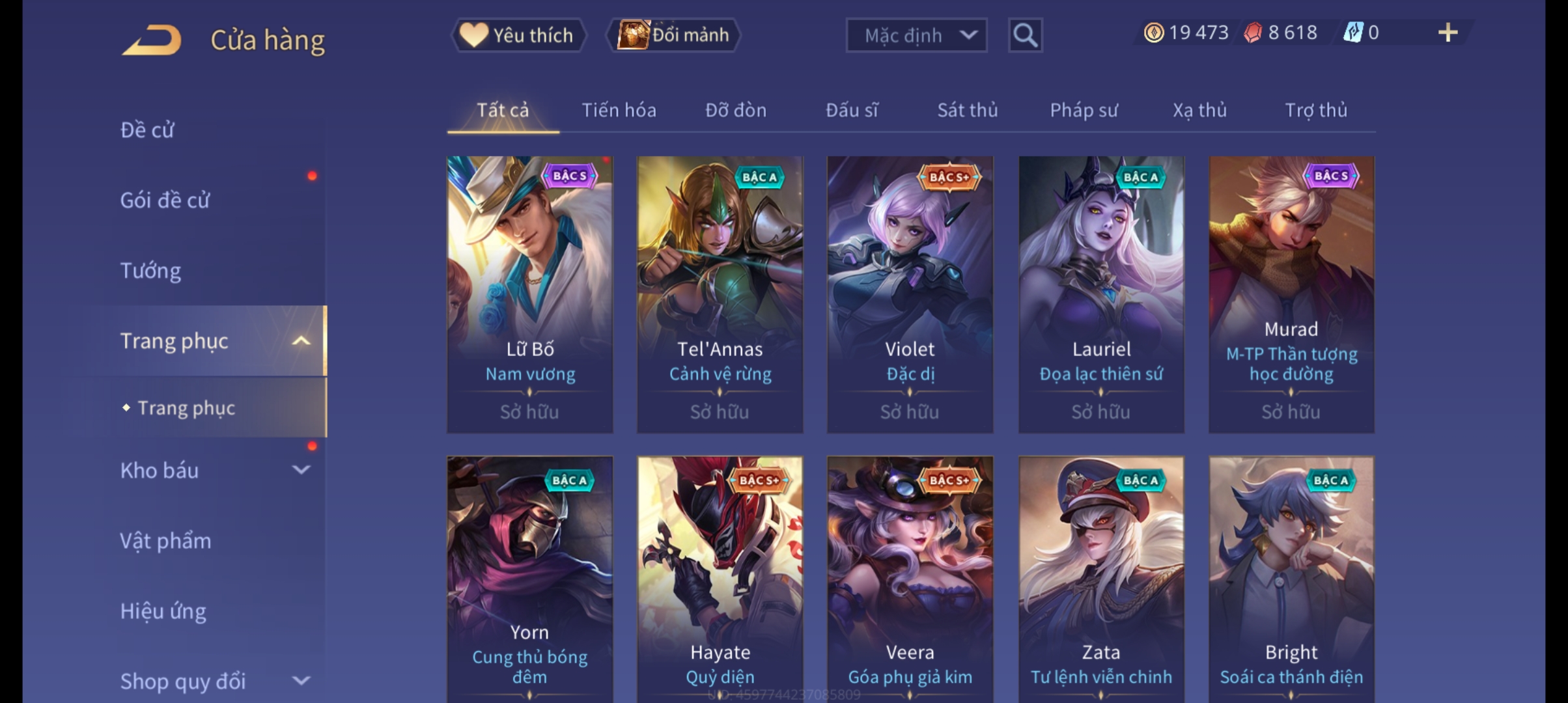Tap the golden back arrow icon

151,40
